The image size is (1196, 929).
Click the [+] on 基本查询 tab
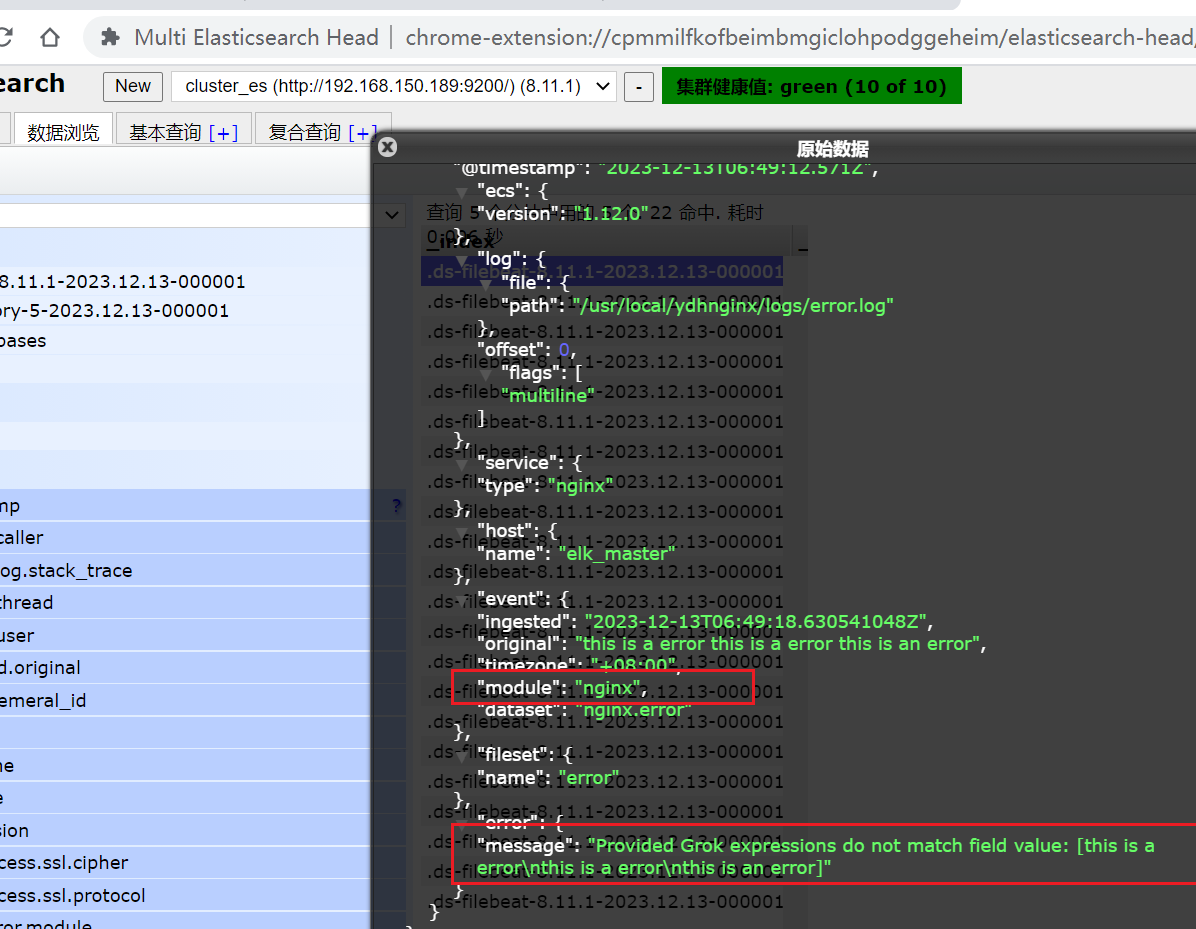tap(223, 133)
